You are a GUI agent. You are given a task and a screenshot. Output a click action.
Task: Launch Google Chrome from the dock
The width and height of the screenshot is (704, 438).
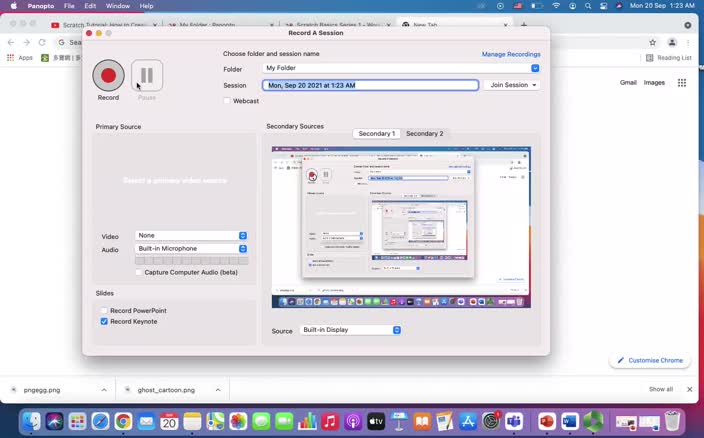tap(123, 421)
